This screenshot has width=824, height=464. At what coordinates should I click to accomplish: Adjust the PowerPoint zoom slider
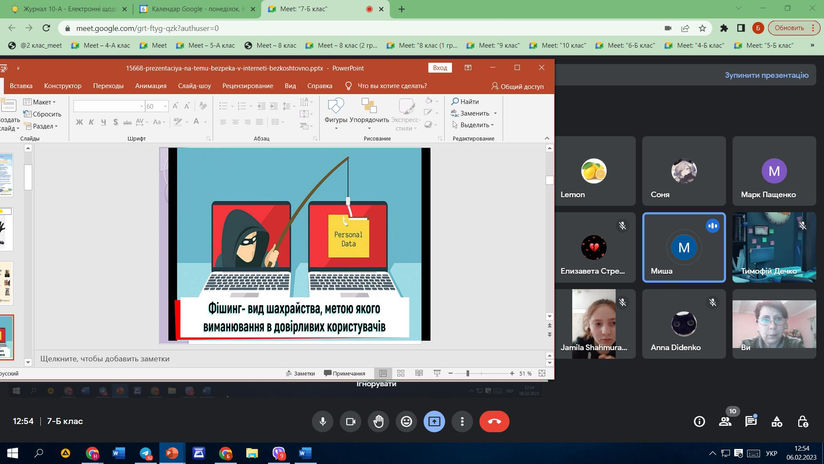coord(467,373)
